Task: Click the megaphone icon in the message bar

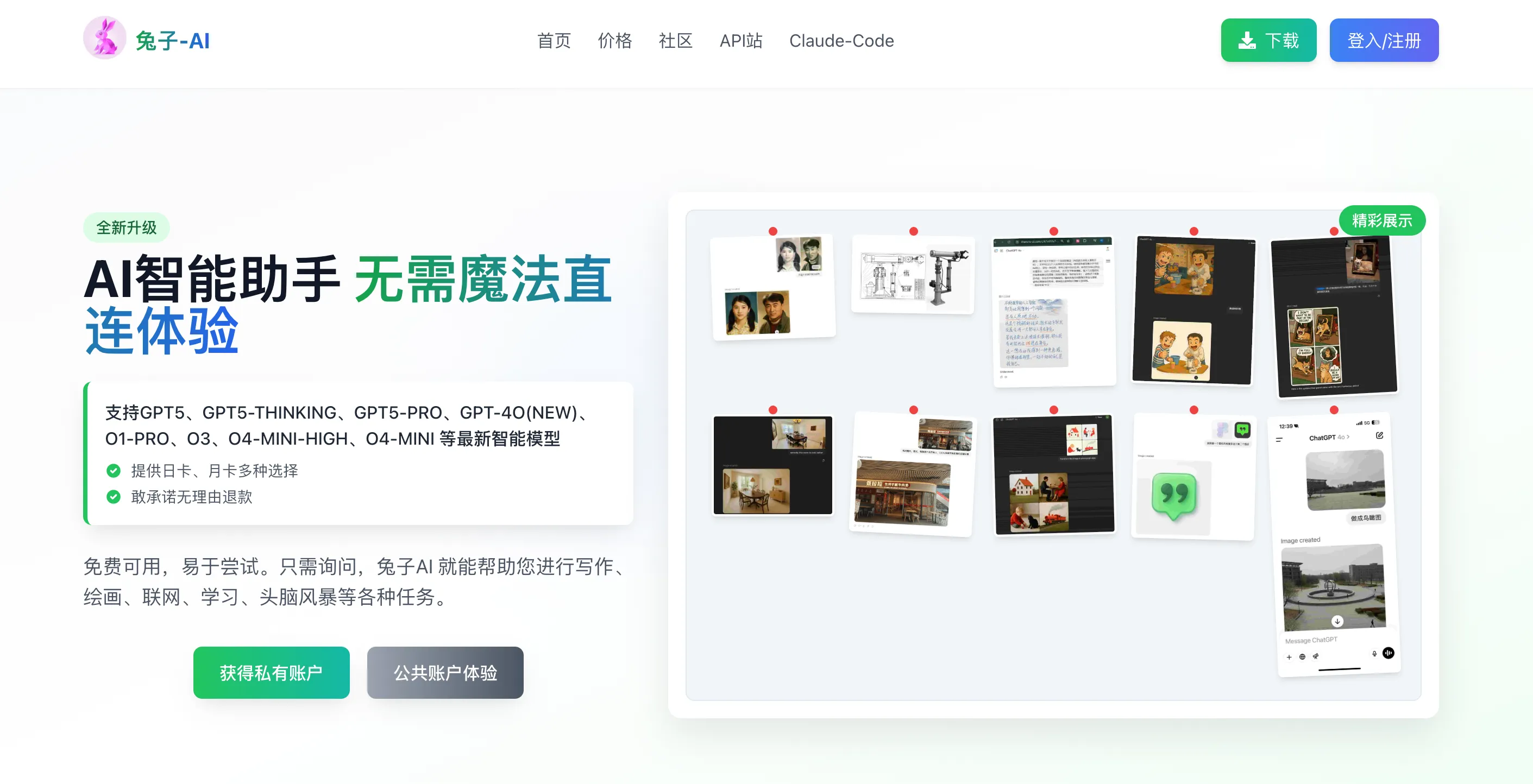Action: click(x=1316, y=658)
